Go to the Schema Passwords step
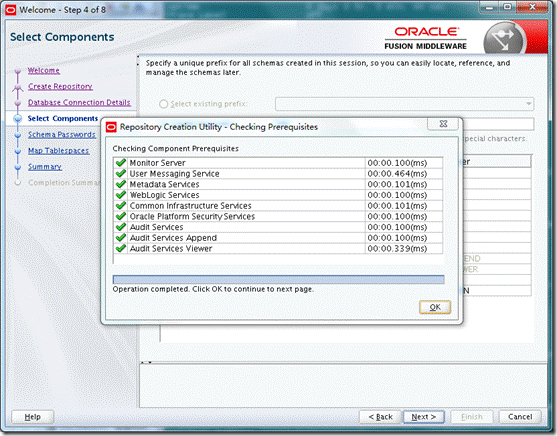The width and height of the screenshot is (557, 436). point(62,134)
